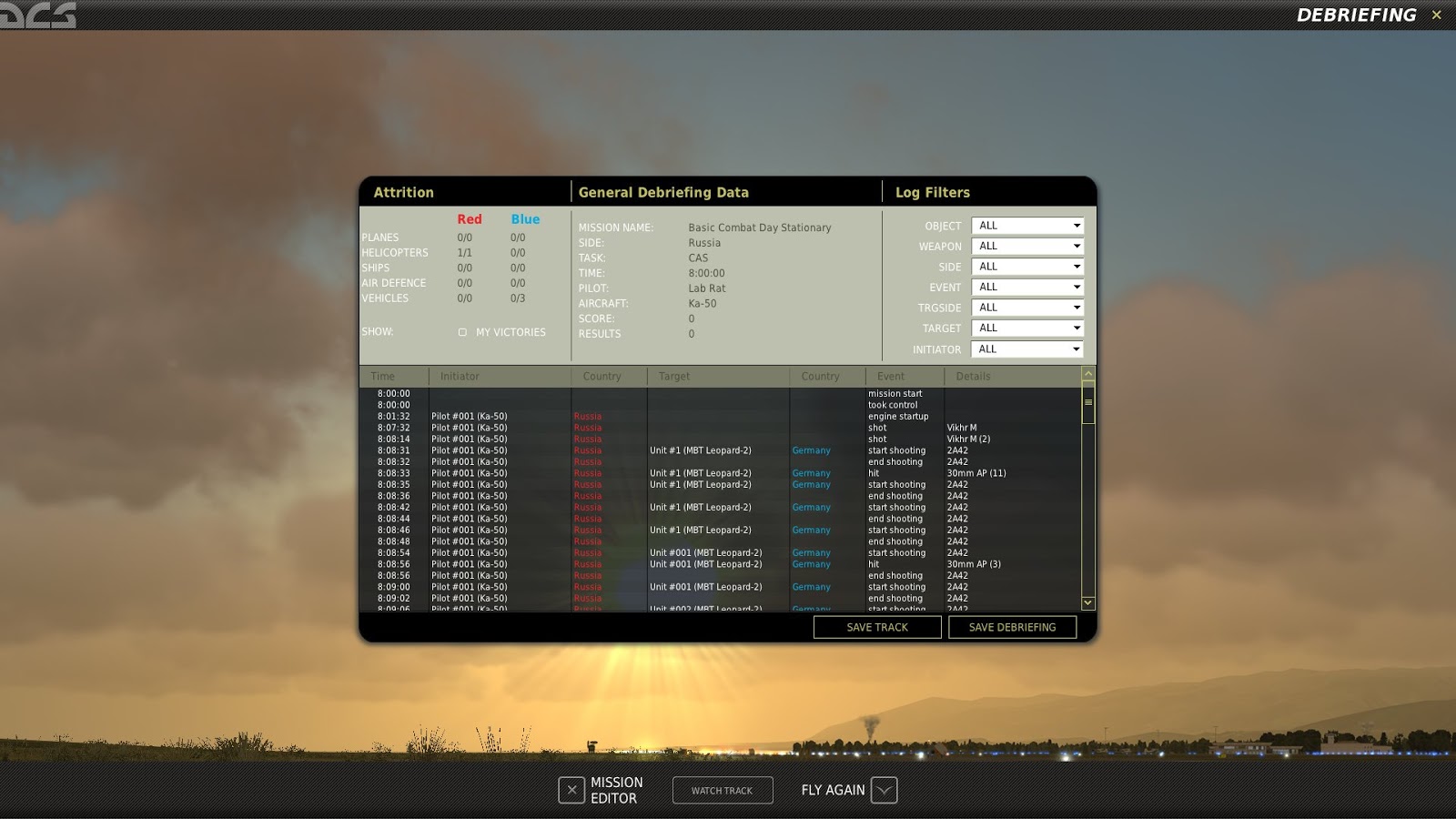The width and height of the screenshot is (1456, 819).
Task: Open the TARGET filter dropdown
Action: pos(1027,328)
